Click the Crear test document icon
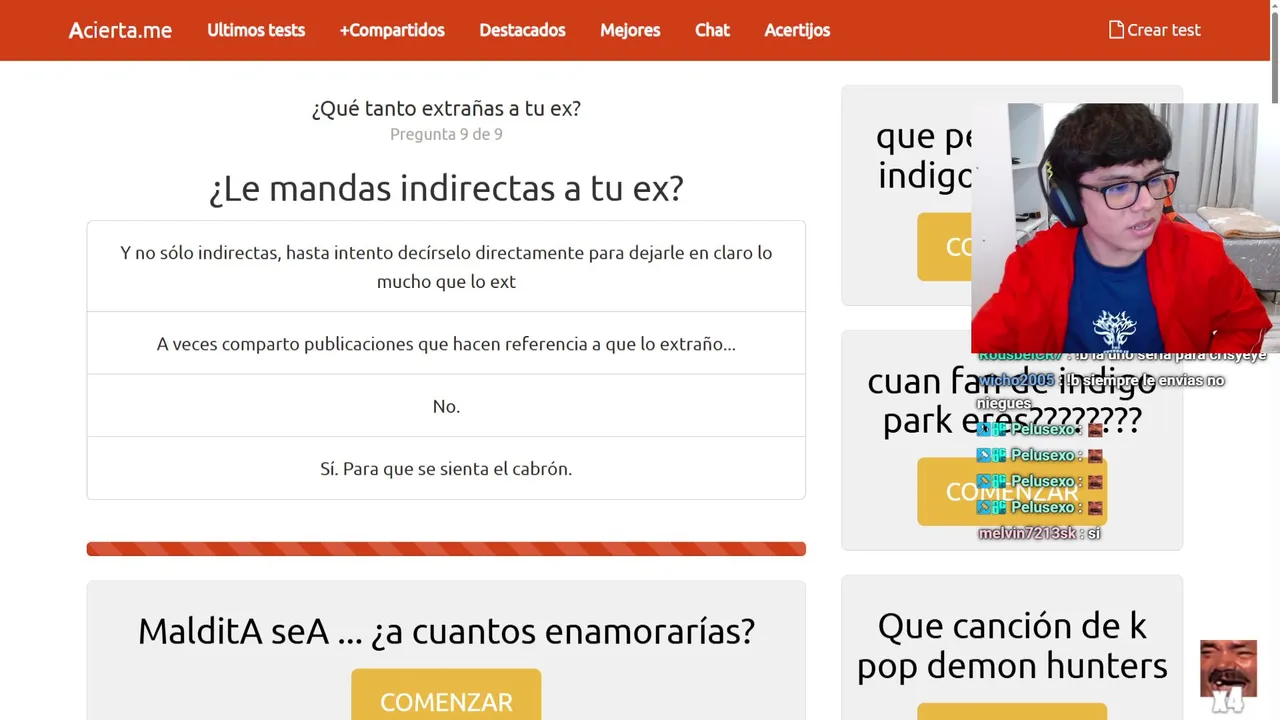 1116,30
